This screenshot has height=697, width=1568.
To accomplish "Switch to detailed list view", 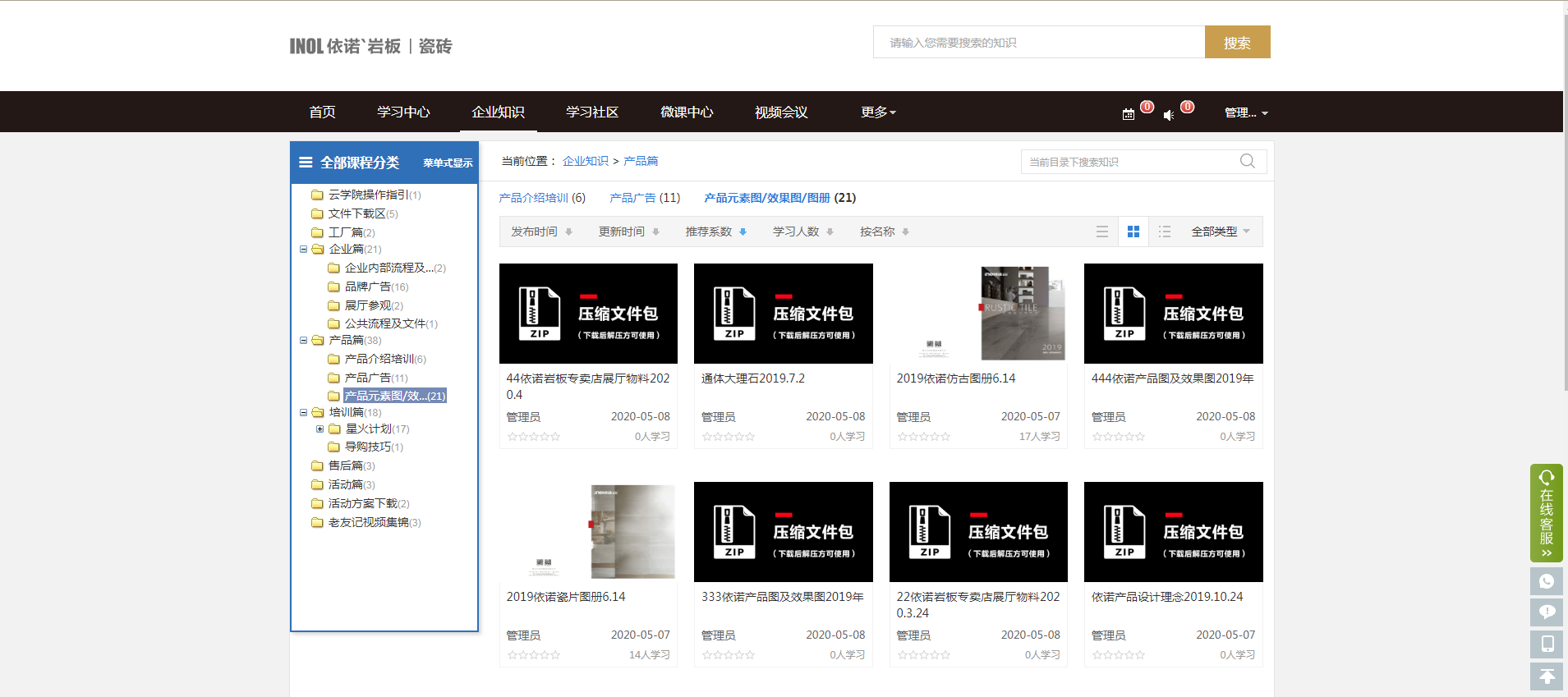I will click(x=1165, y=232).
